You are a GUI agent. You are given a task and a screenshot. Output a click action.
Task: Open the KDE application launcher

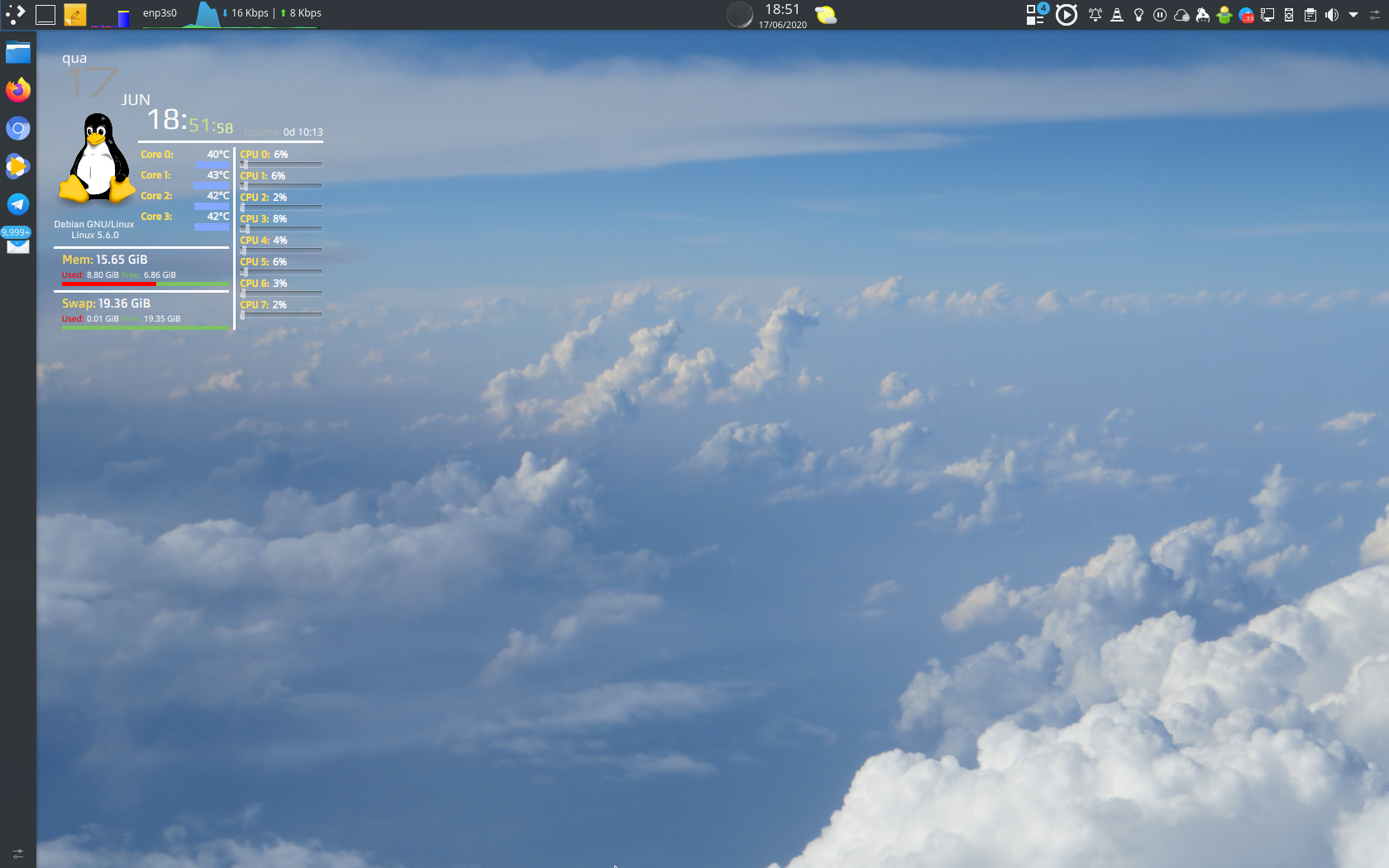[16, 14]
